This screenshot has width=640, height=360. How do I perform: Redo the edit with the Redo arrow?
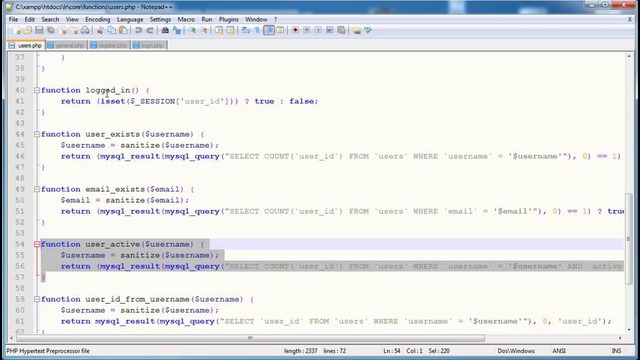point(150,31)
